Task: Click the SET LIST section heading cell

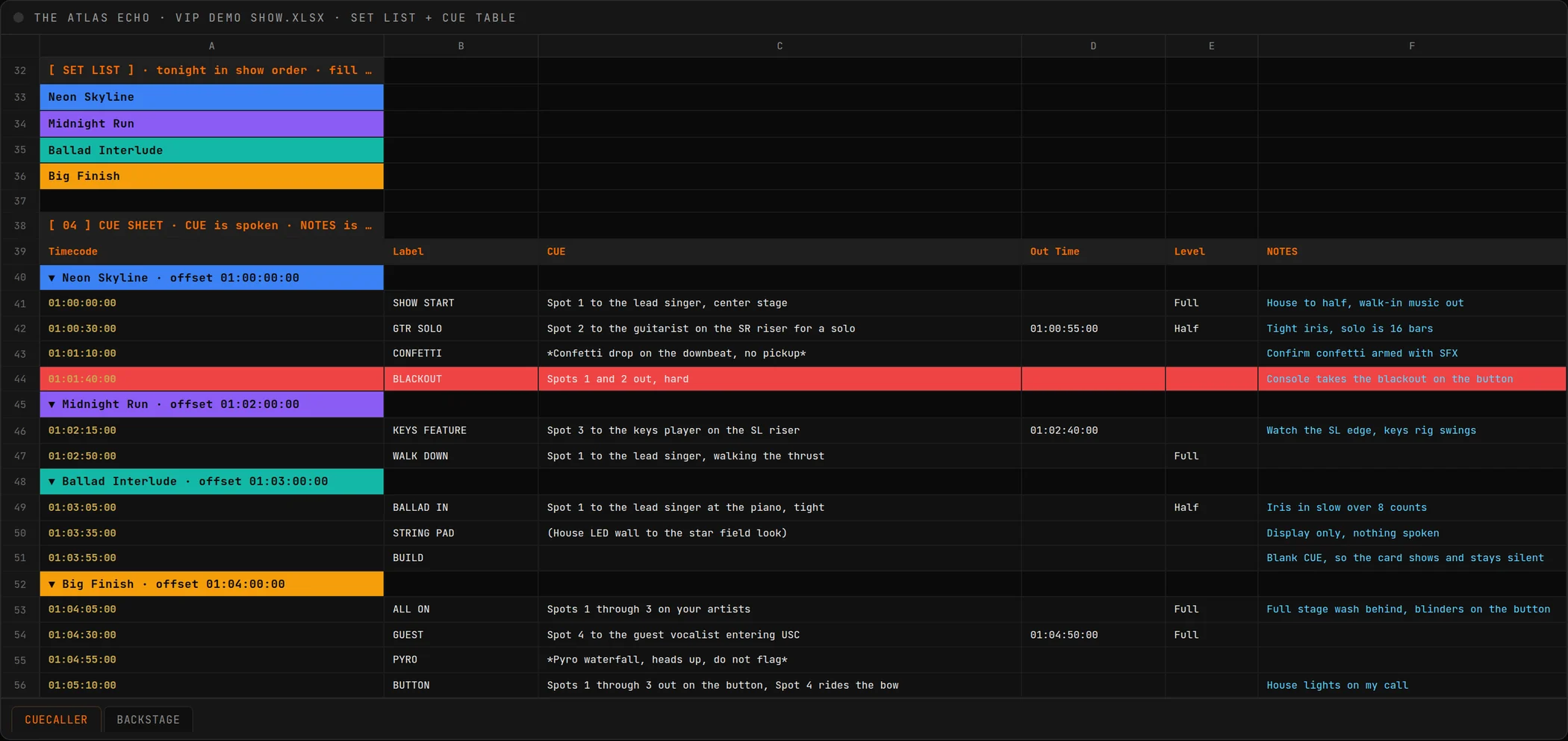Action: pos(212,70)
